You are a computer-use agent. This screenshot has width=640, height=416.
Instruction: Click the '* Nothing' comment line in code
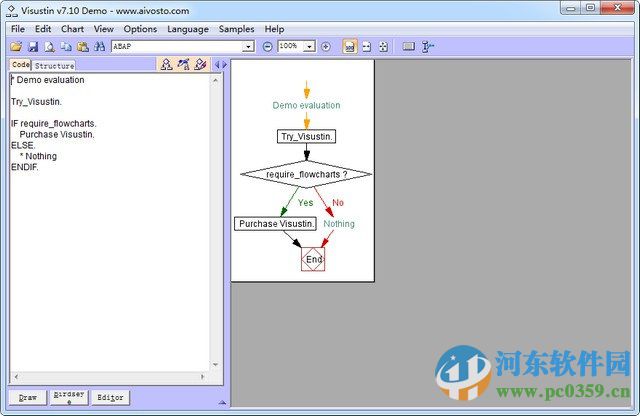[38, 156]
